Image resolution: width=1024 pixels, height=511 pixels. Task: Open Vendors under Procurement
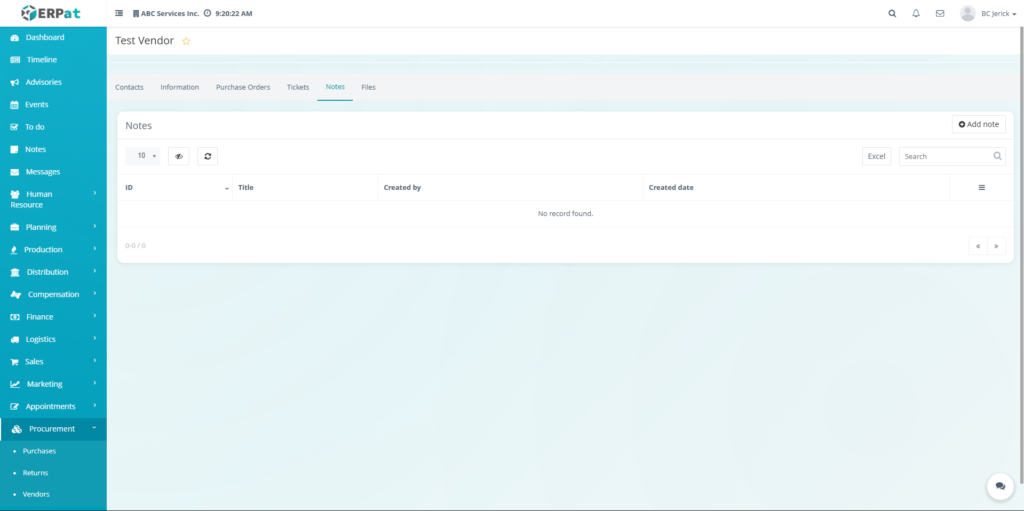tap(36, 494)
